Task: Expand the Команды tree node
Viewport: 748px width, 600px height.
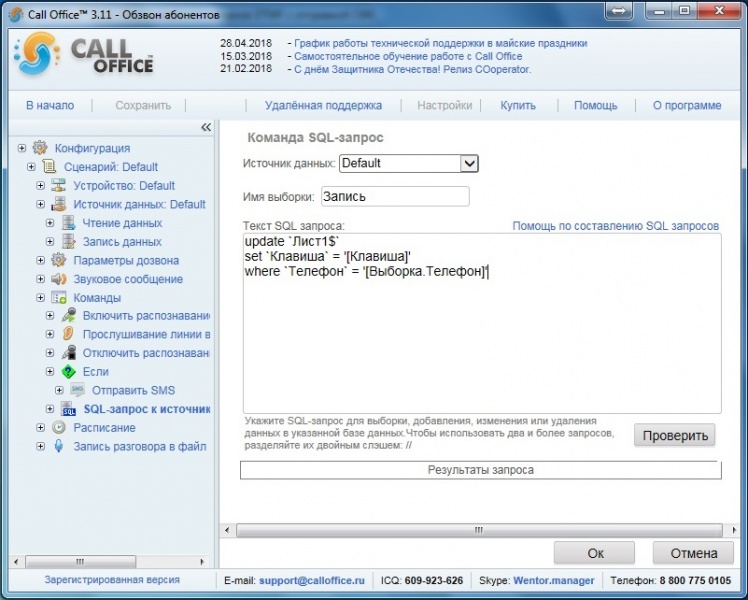Action: 41,298
